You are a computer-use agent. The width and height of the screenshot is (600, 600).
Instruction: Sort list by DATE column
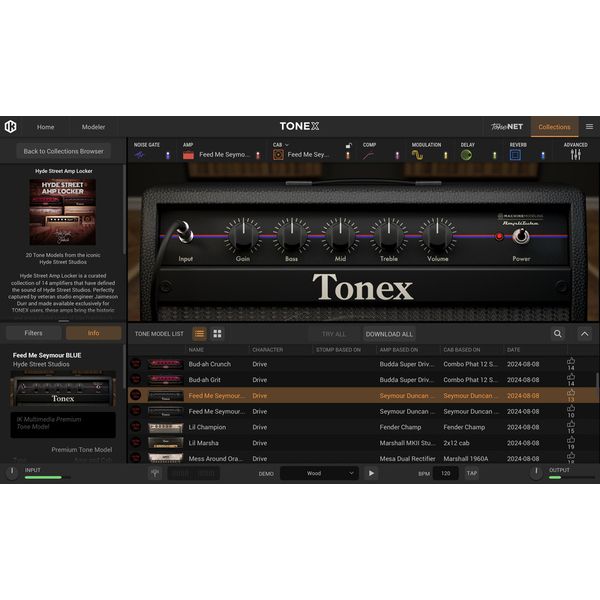[514, 350]
